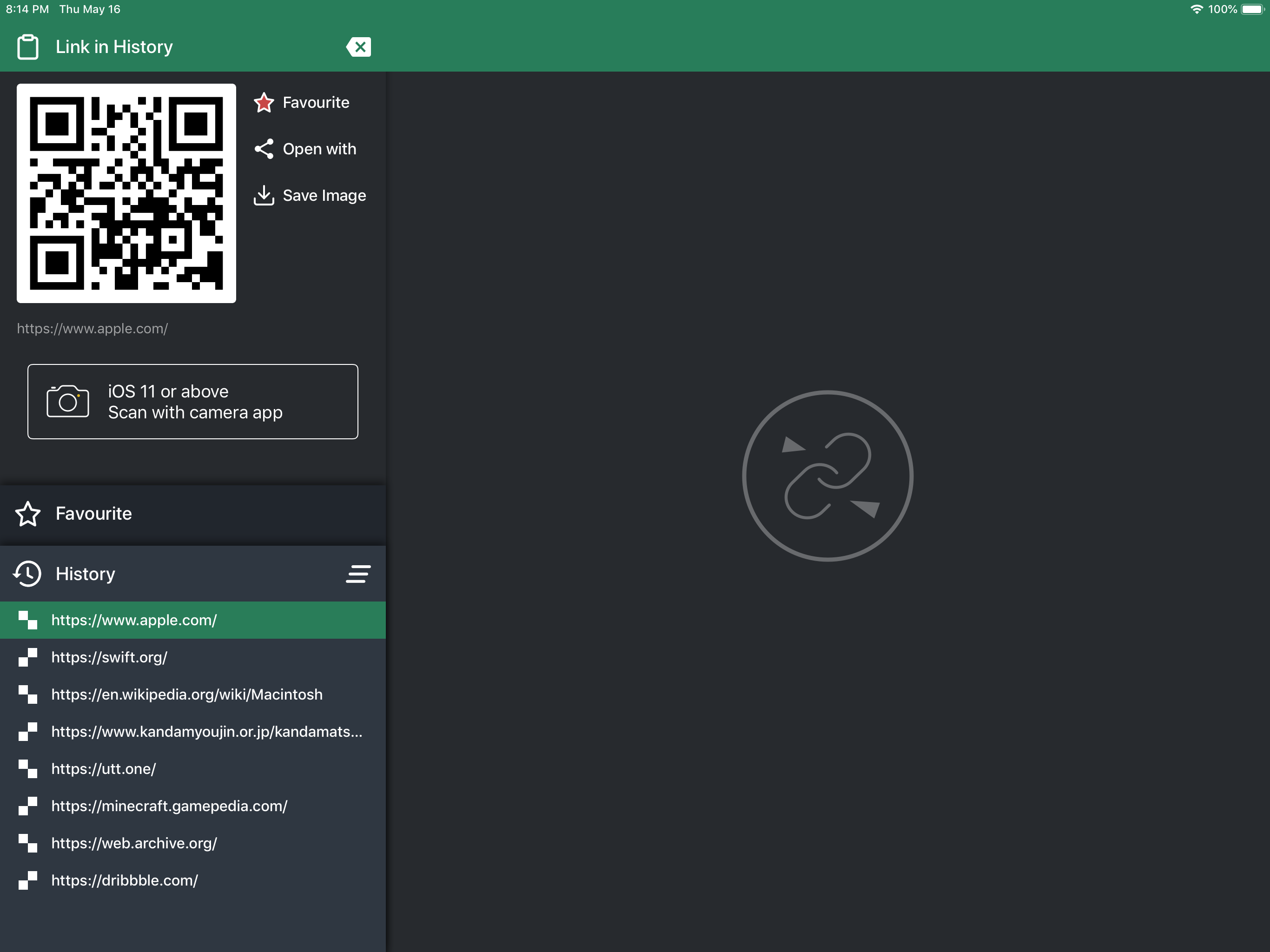Click the clipboard icon in header
The width and height of the screenshot is (1270, 952).
27,46
